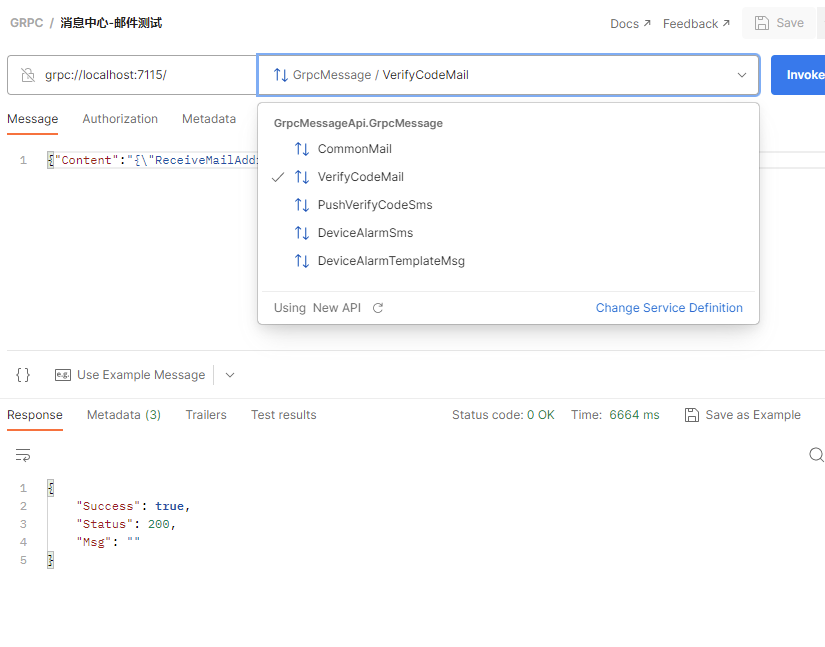Click the refresh icon next to New API
The height and width of the screenshot is (647, 825).
378,308
